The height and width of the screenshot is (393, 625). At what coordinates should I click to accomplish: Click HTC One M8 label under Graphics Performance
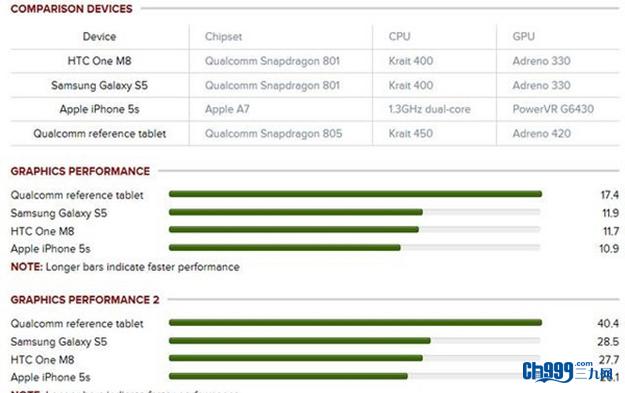[x=42, y=231]
